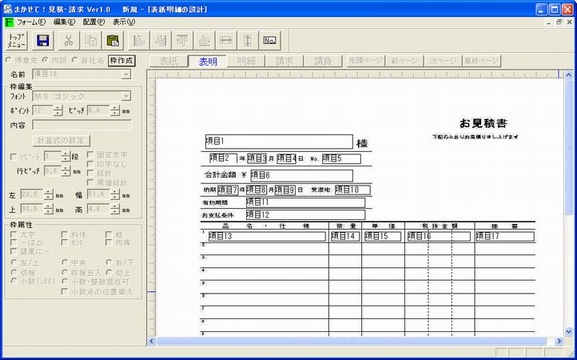Choose the 切捨 round-down radio button
This screenshot has width=577, height=360.
(14, 272)
